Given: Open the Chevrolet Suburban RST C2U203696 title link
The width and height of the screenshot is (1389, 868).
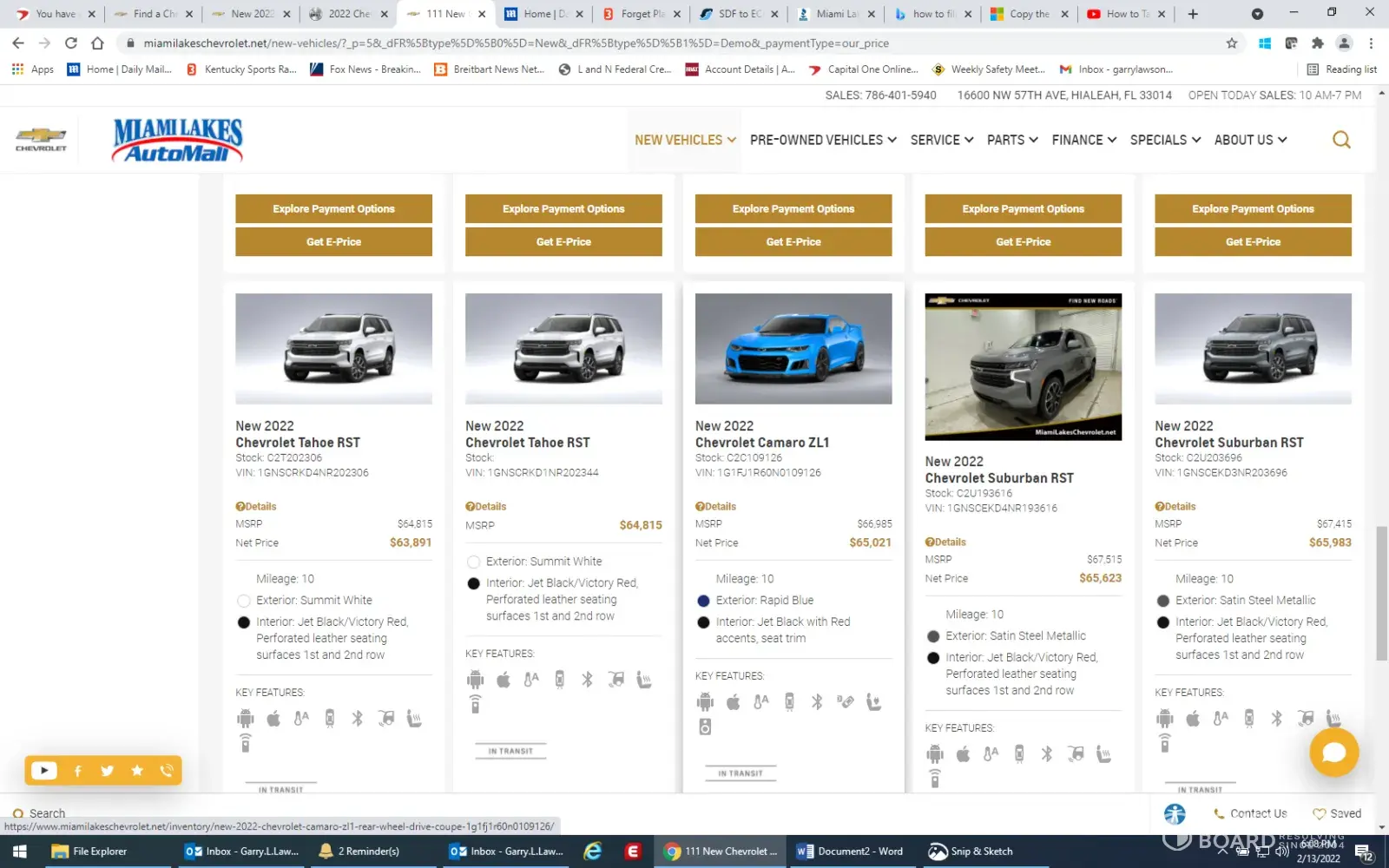Looking at the screenshot, I should (1228, 443).
